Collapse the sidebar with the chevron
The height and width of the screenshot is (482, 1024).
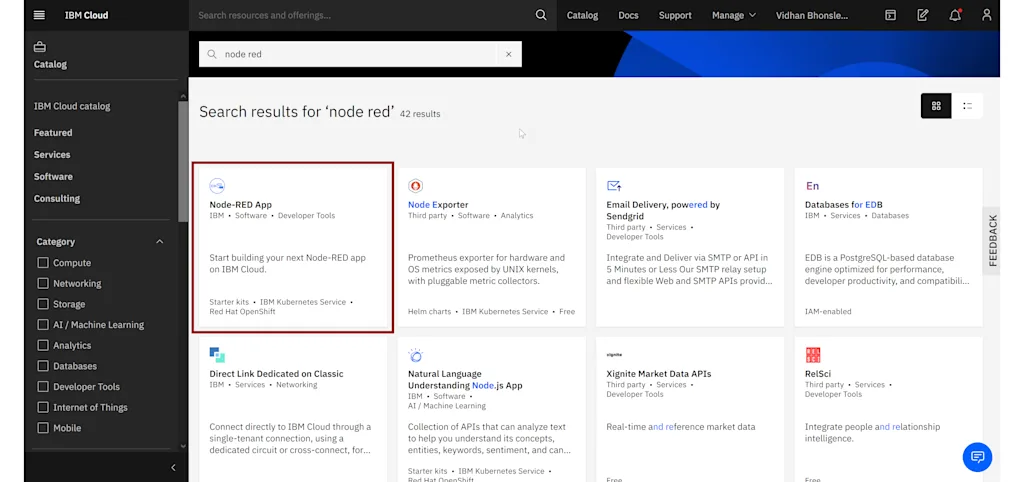tap(173, 467)
